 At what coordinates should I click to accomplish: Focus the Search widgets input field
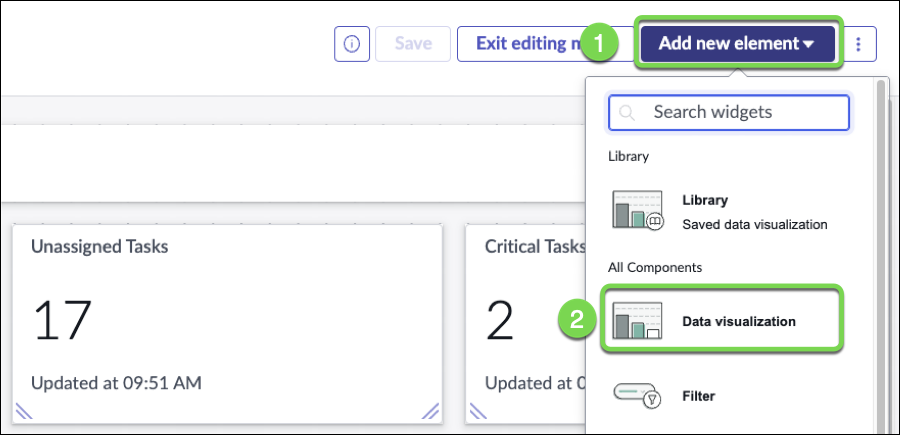(x=740, y=113)
